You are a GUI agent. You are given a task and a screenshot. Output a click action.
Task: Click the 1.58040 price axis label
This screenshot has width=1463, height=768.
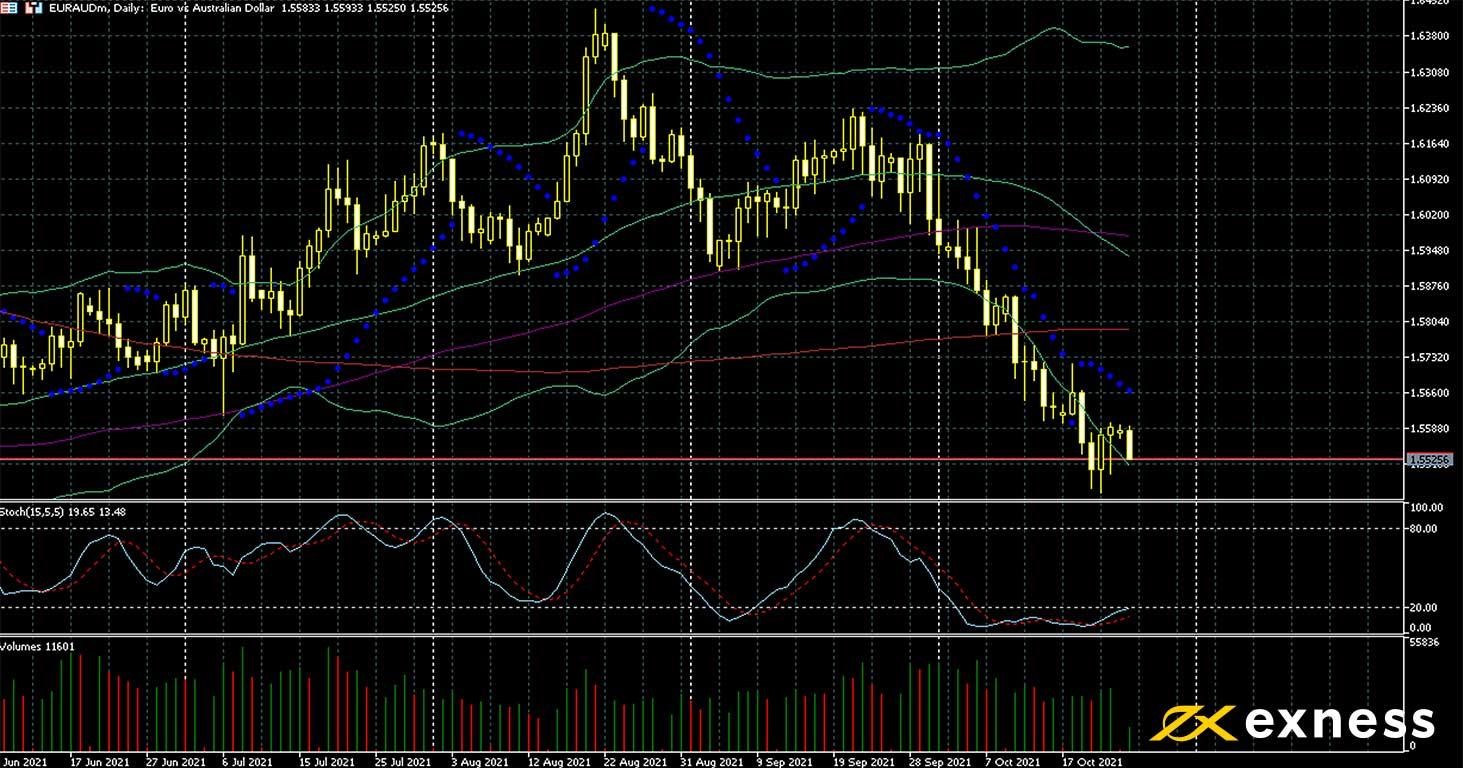pos(1428,322)
